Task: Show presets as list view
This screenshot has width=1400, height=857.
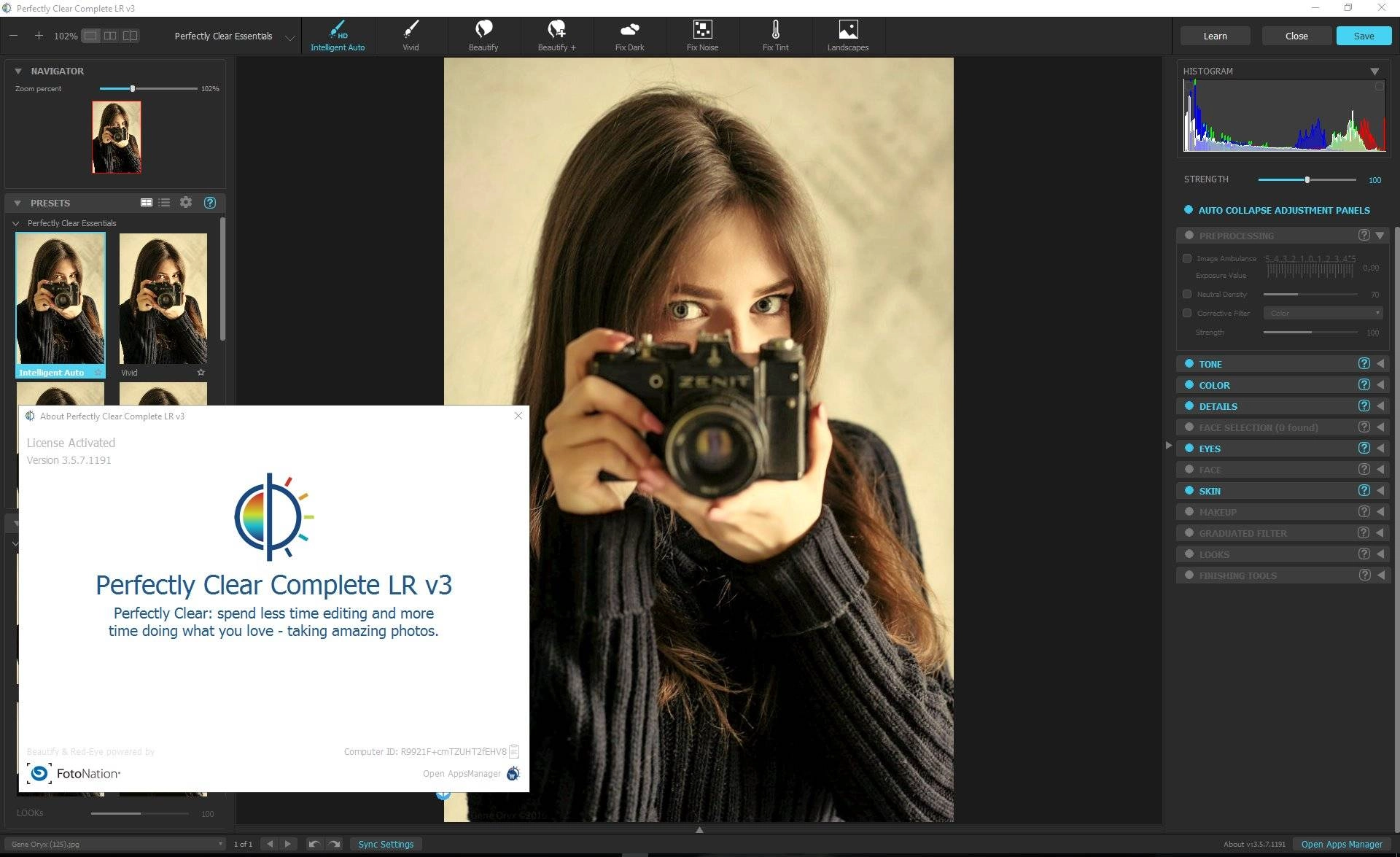Action: pos(164,203)
